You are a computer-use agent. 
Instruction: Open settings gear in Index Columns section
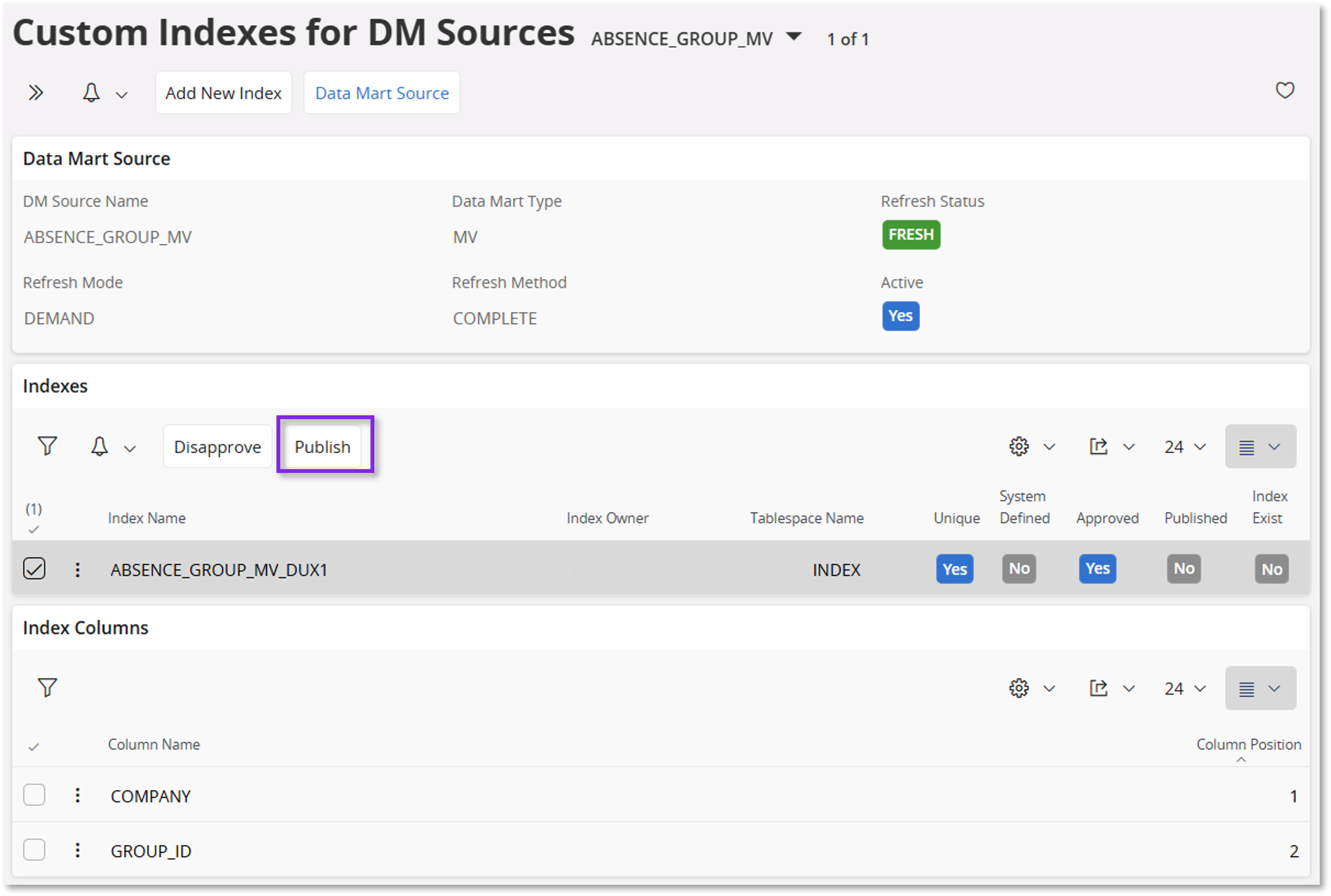coord(1019,688)
